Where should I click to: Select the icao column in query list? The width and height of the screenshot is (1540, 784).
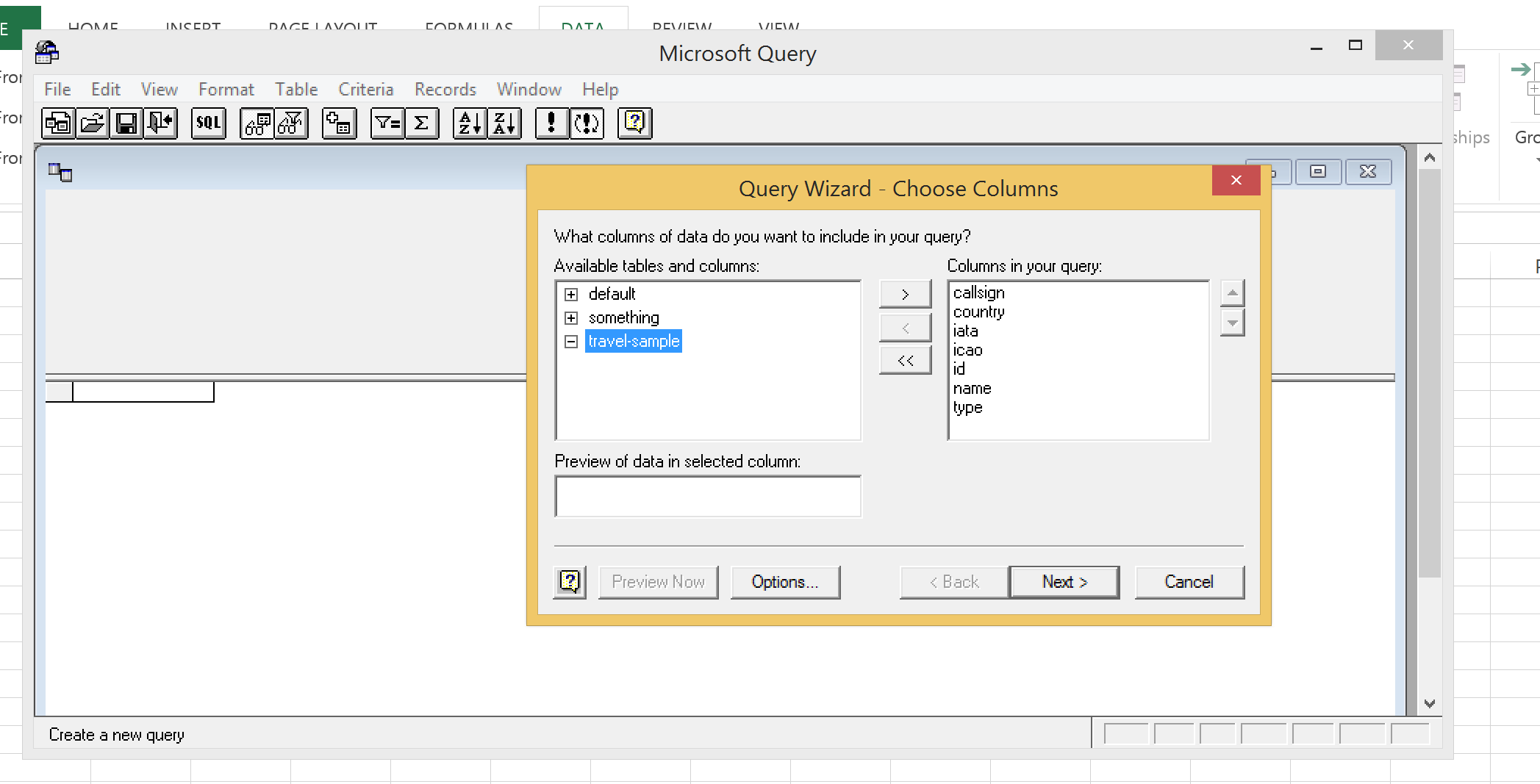pyautogui.click(x=967, y=350)
